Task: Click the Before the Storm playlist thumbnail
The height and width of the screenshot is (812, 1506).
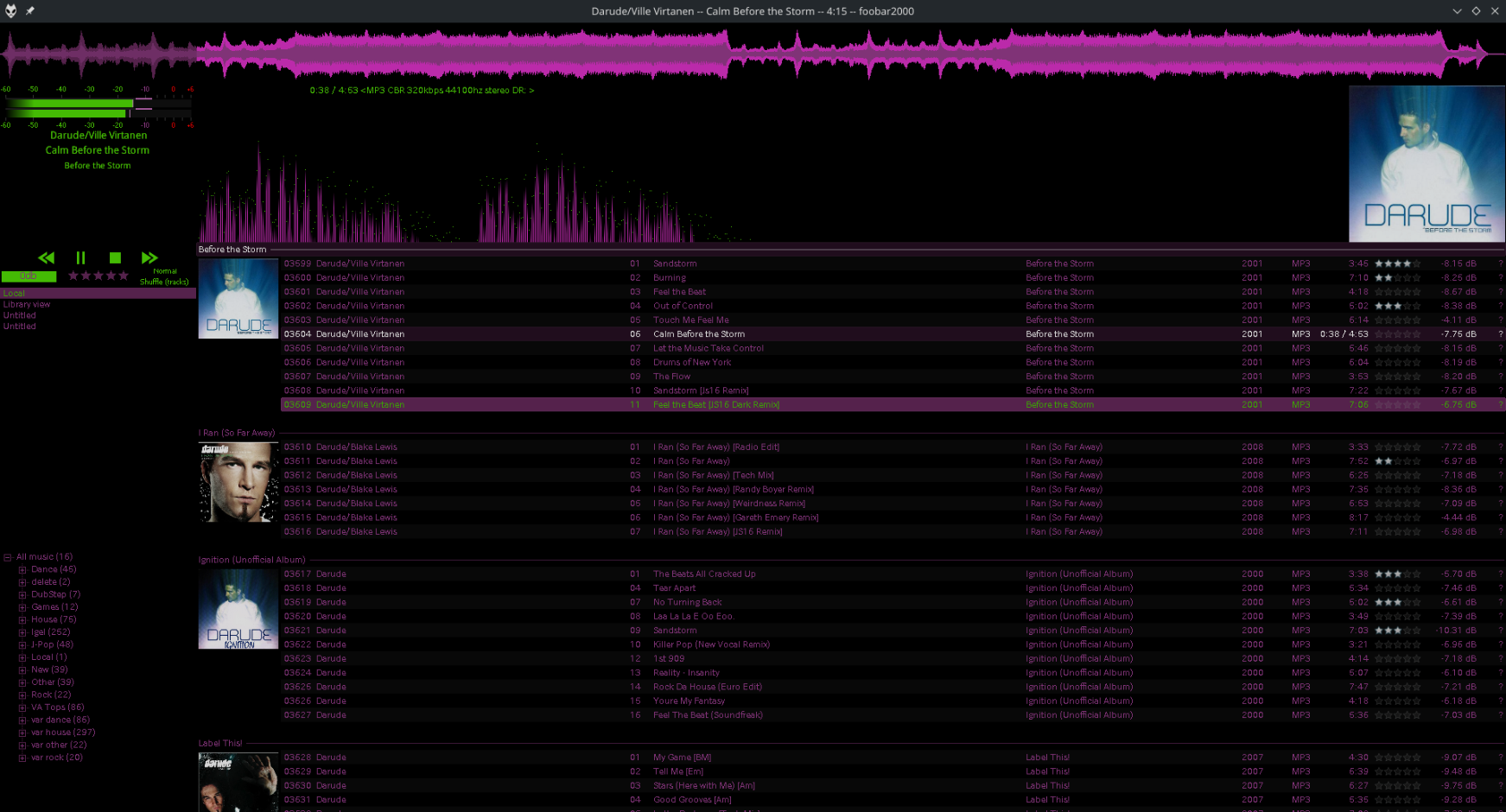Action: 238,298
